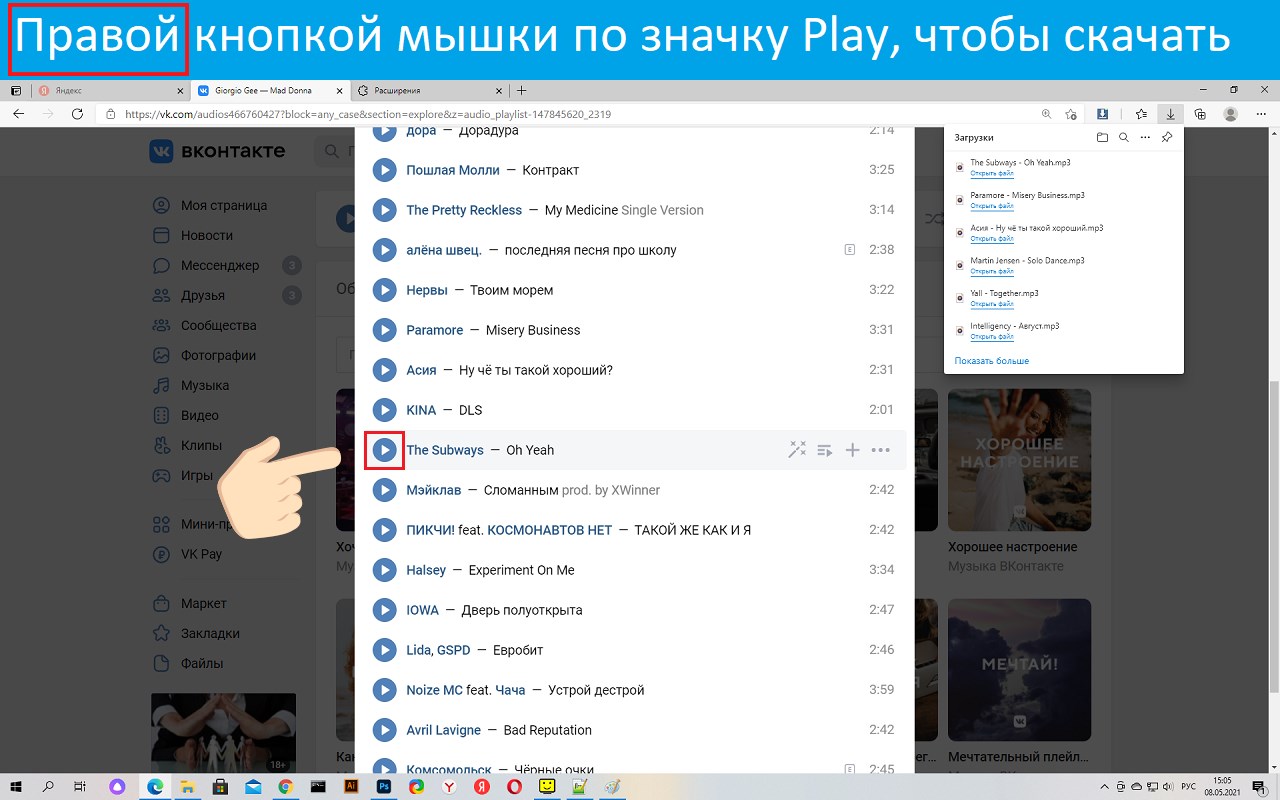This screenshot has width=1280, height=800.
Task: Play the KINA — DLS track
Action: (x=384, y=410)
